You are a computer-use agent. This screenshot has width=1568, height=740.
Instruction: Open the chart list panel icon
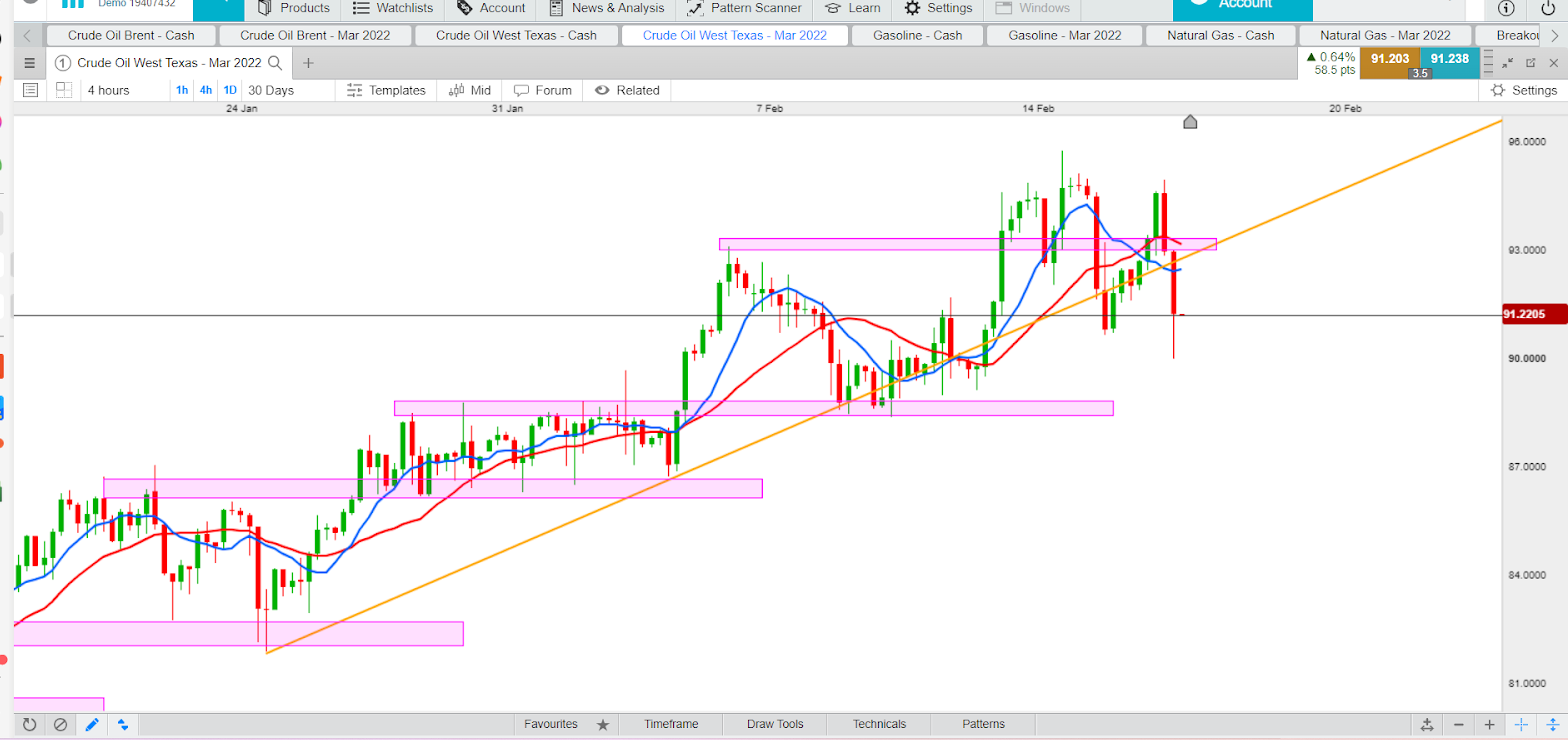[31, 90]
